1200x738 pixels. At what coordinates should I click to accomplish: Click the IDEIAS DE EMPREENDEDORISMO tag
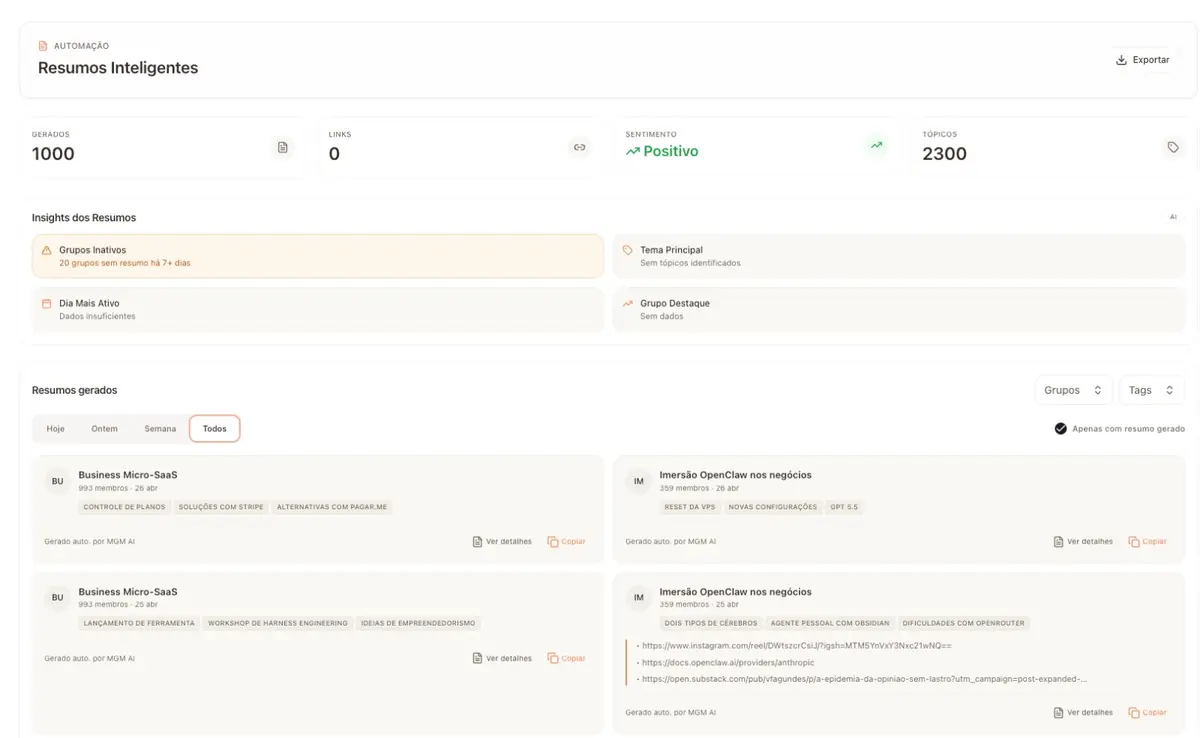418,623
